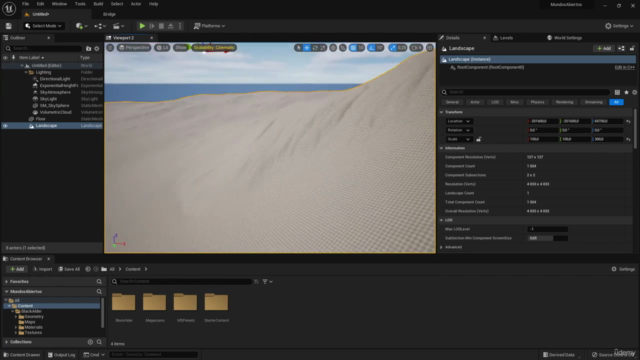Open the Output Log from status bar
This screenshot has height=360, width=640.
(x=61, y=355)
